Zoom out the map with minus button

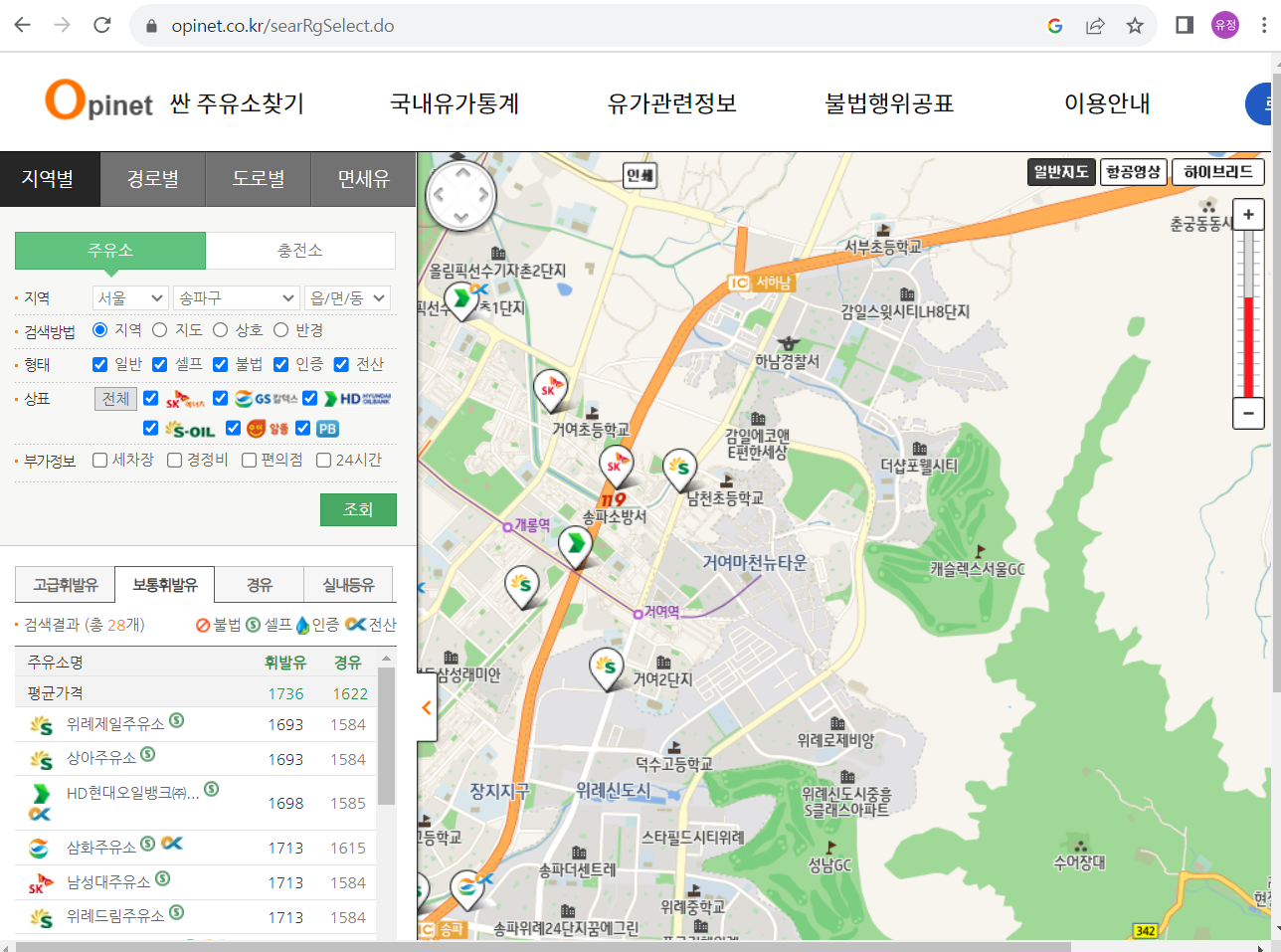1248,413
